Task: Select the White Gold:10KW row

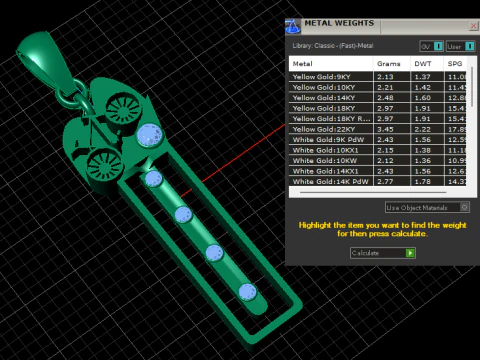Action: pyautogui.click(x=377, y=161)
